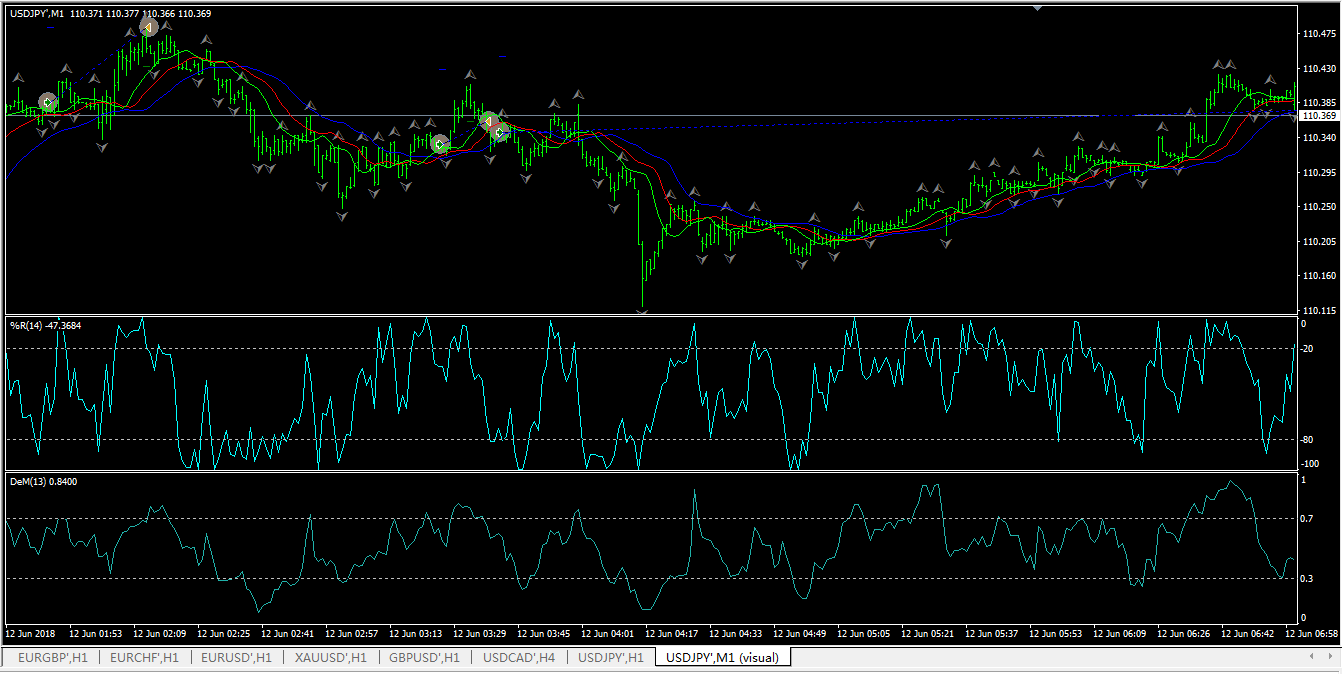Open the EURCHF',H1 chart tab

pos(144,657)
